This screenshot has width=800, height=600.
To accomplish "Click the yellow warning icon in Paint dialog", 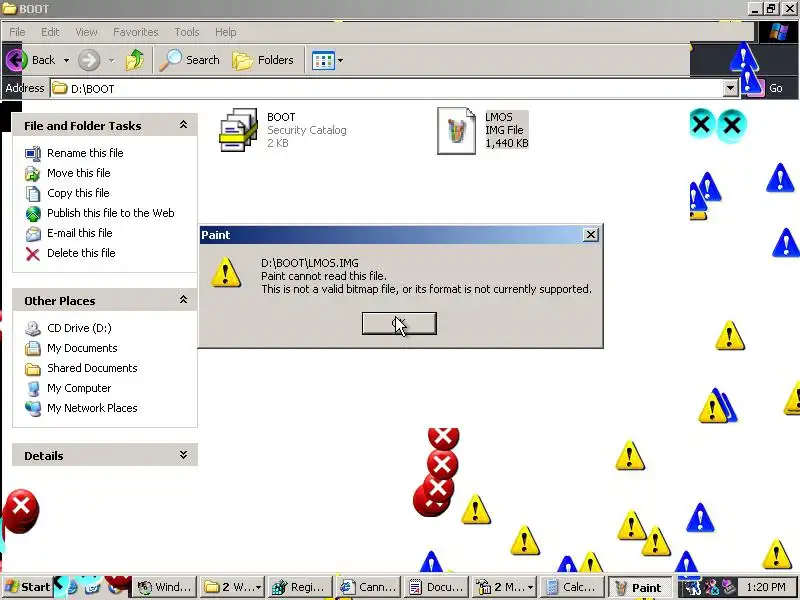I will point(226,272).
